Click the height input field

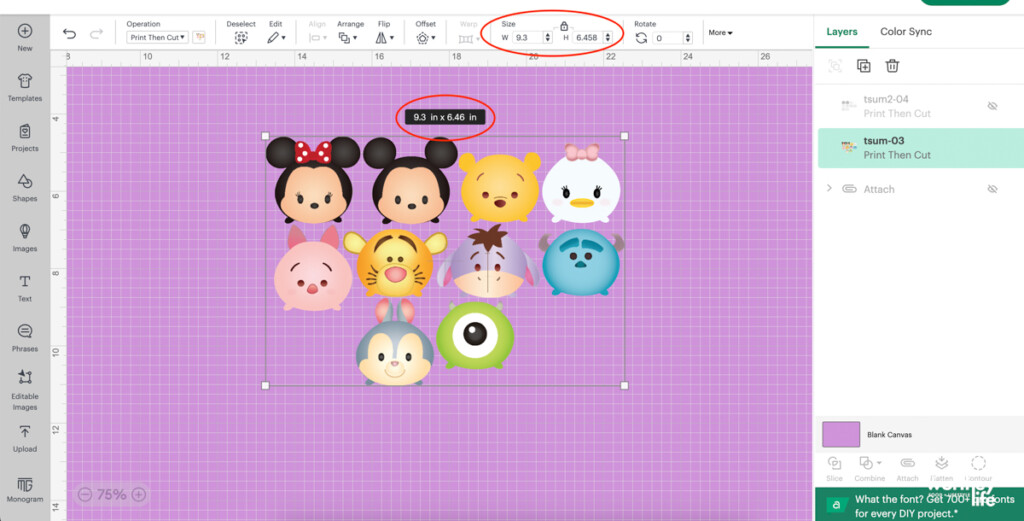tap(588, 38)
